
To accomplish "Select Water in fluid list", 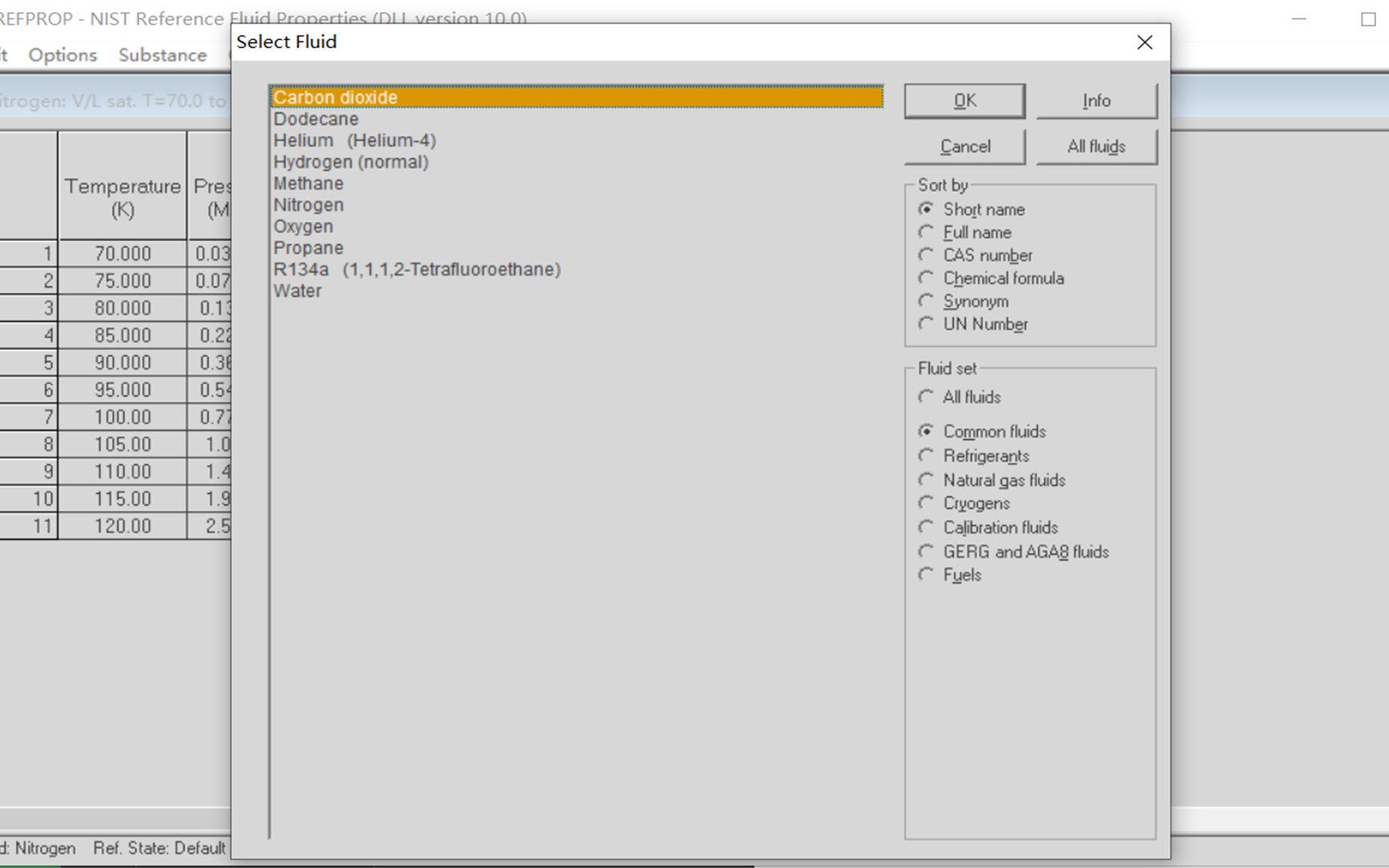I will point(577,291).
